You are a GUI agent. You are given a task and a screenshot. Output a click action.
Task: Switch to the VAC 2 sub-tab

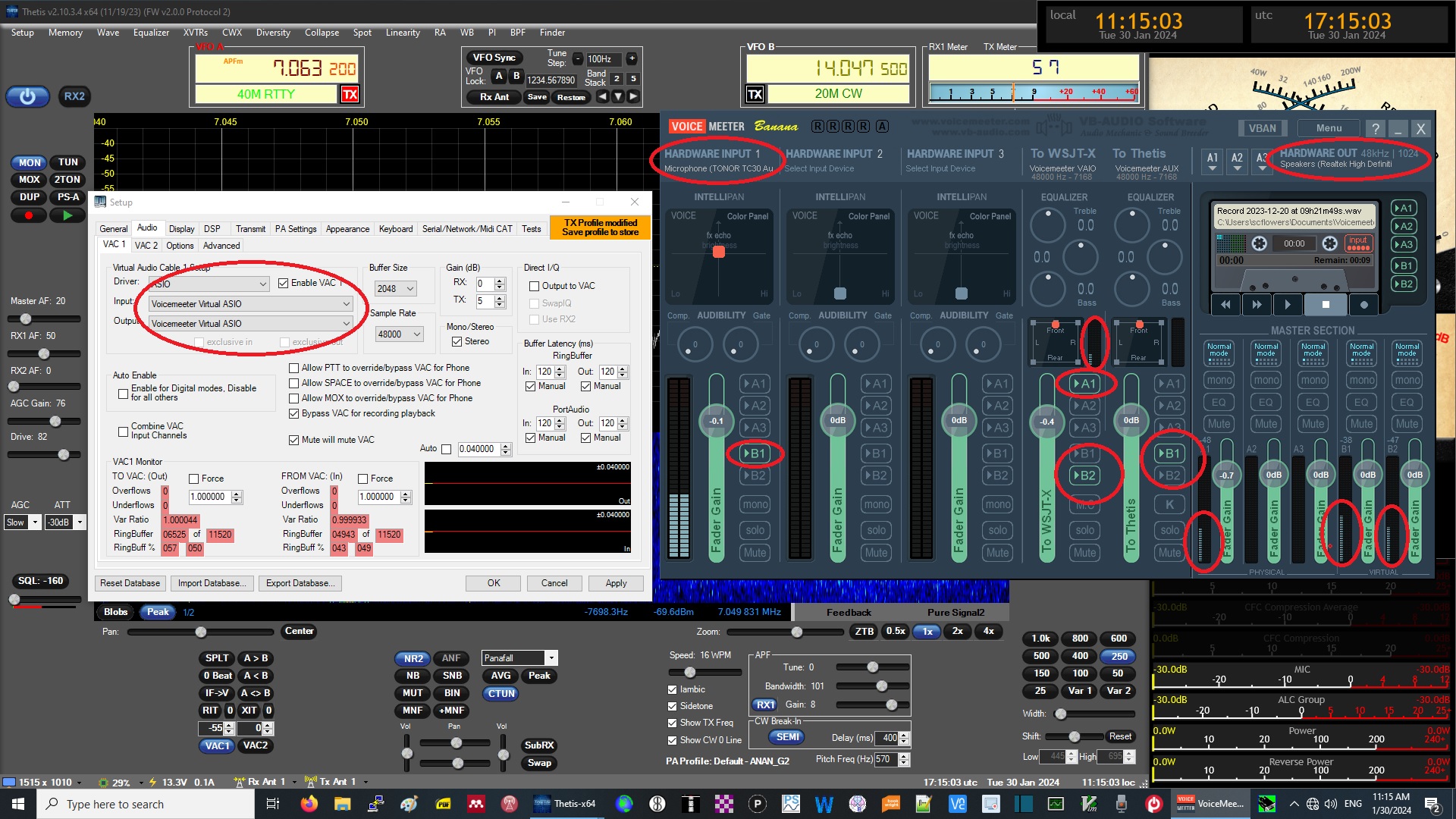tap(146, 246)
